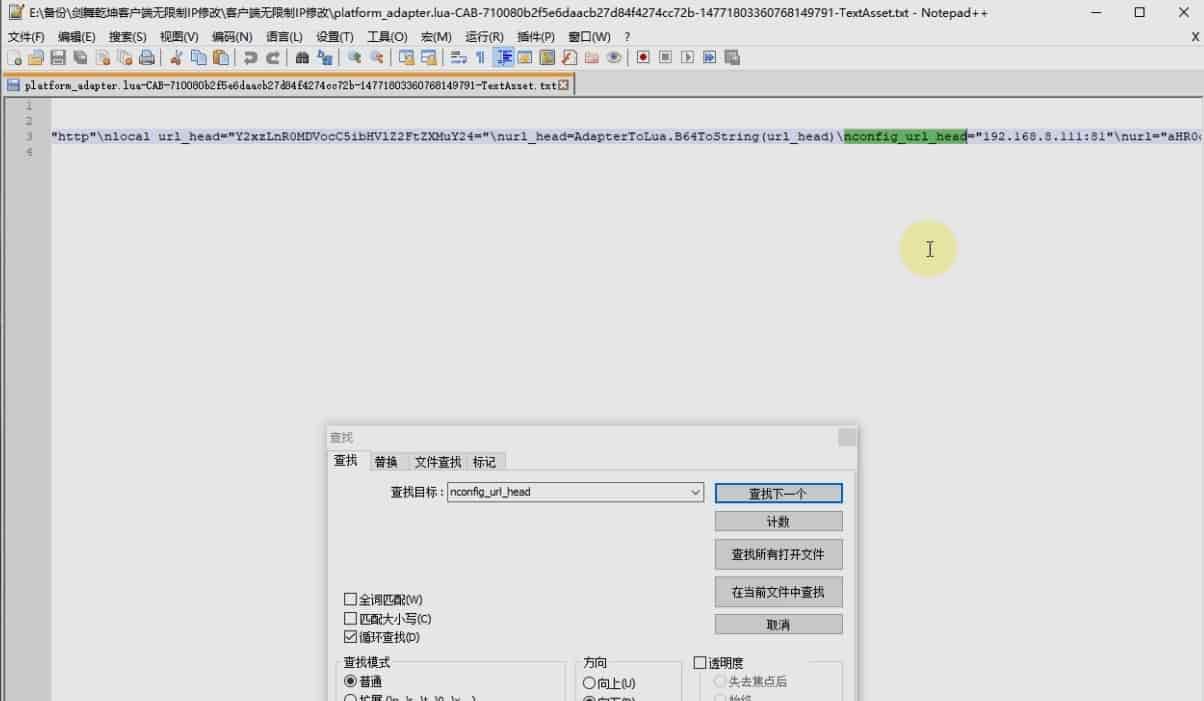Click the New file toolbar icon
The width and height of the screenshot is (1204, 701).
[x=14, y=58]
